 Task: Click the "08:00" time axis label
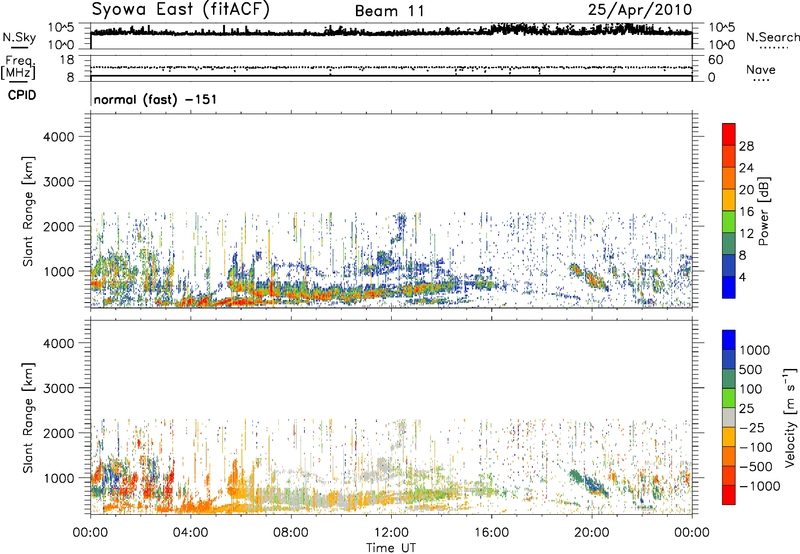point(291,533)
